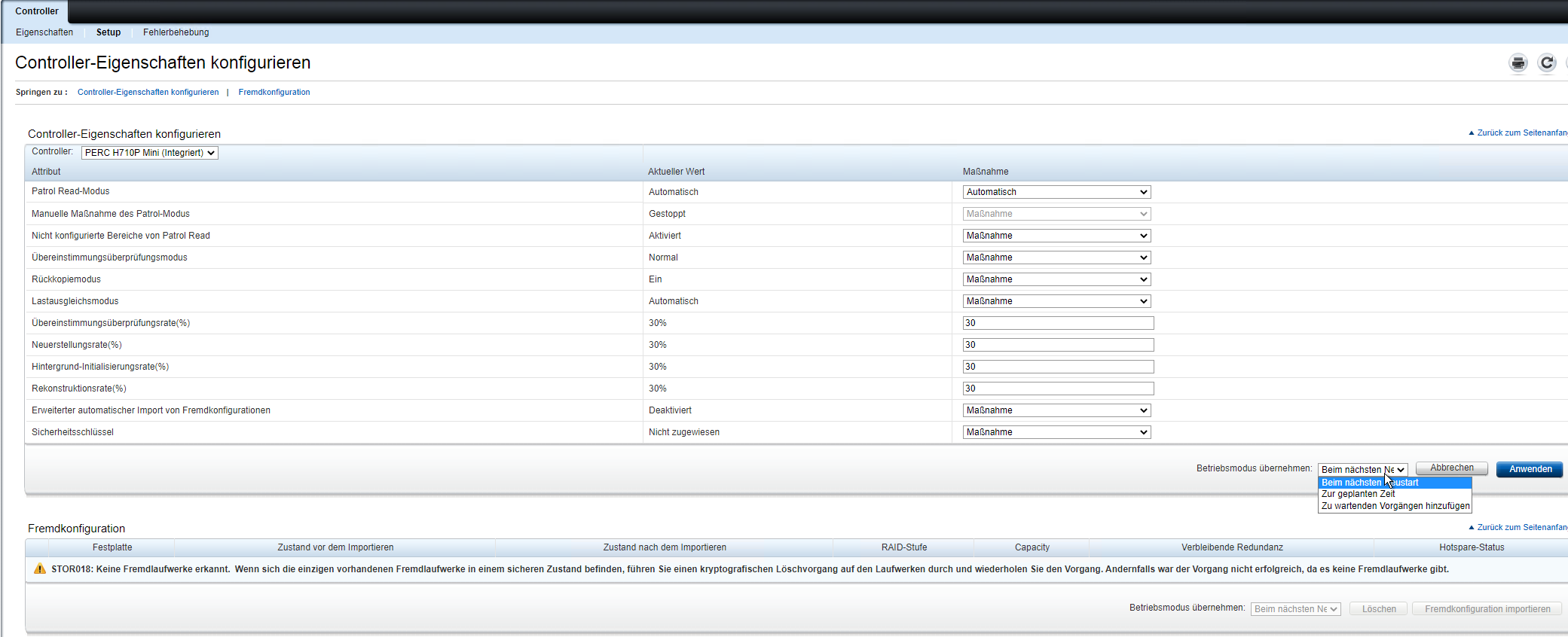Screen dimensions: 1568x637
Task: Open the Controller PERC H710P dropdown
Action: [x=149, y=153]
